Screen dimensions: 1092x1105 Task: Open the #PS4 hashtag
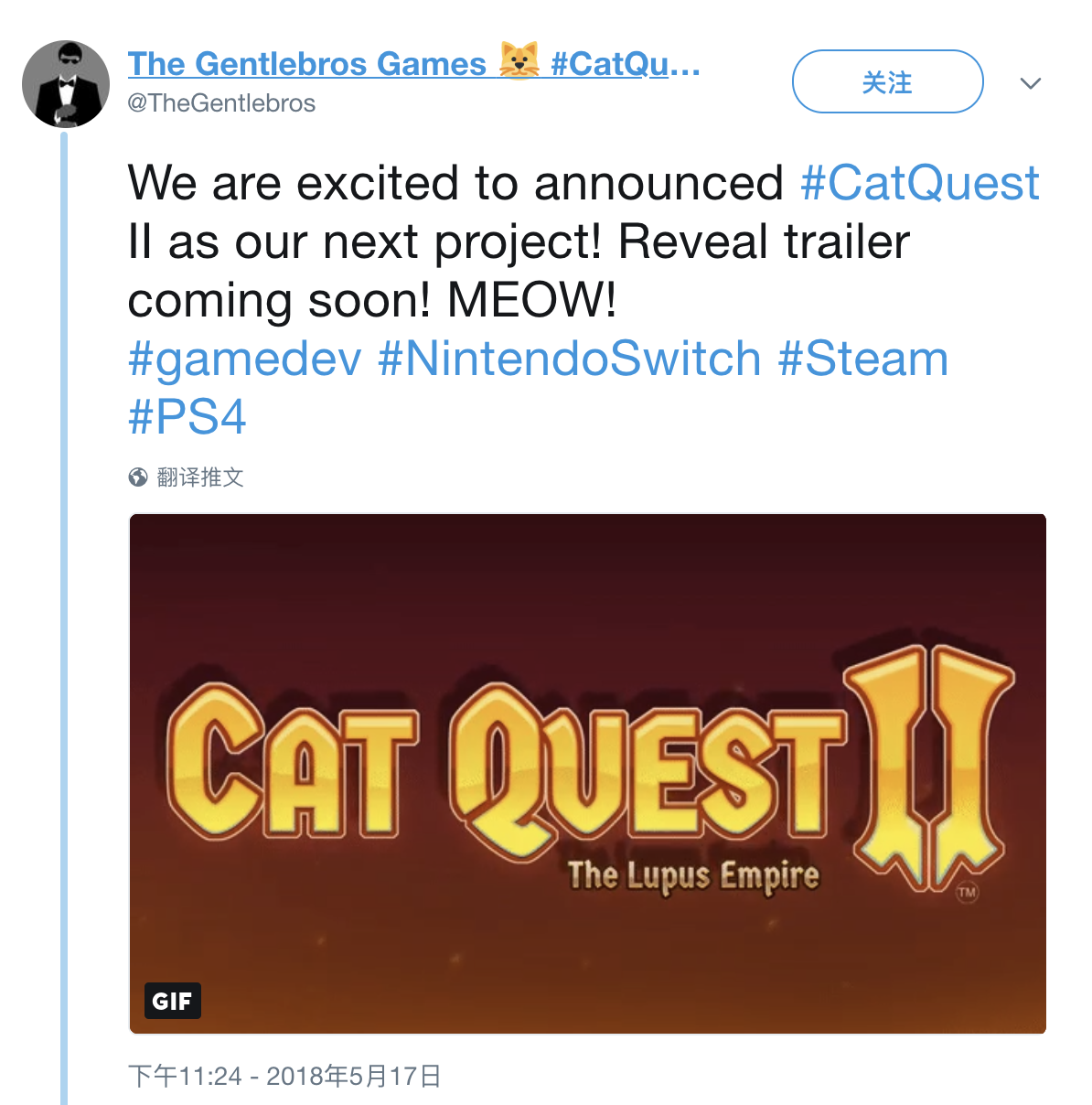(187, 417)
